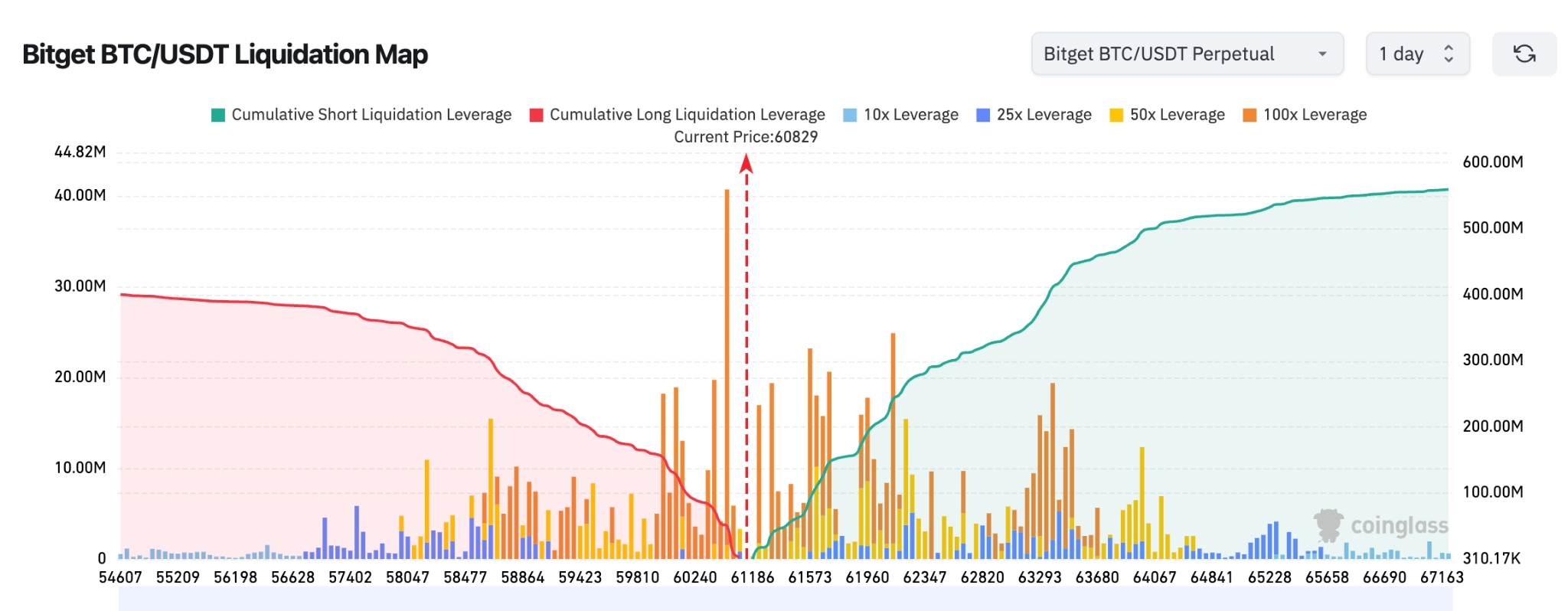The width and height of the screenshot is (1568, 611).
Task: Toggle Cumulative Short Liquidation Leverage legend series
Action: 361,115
